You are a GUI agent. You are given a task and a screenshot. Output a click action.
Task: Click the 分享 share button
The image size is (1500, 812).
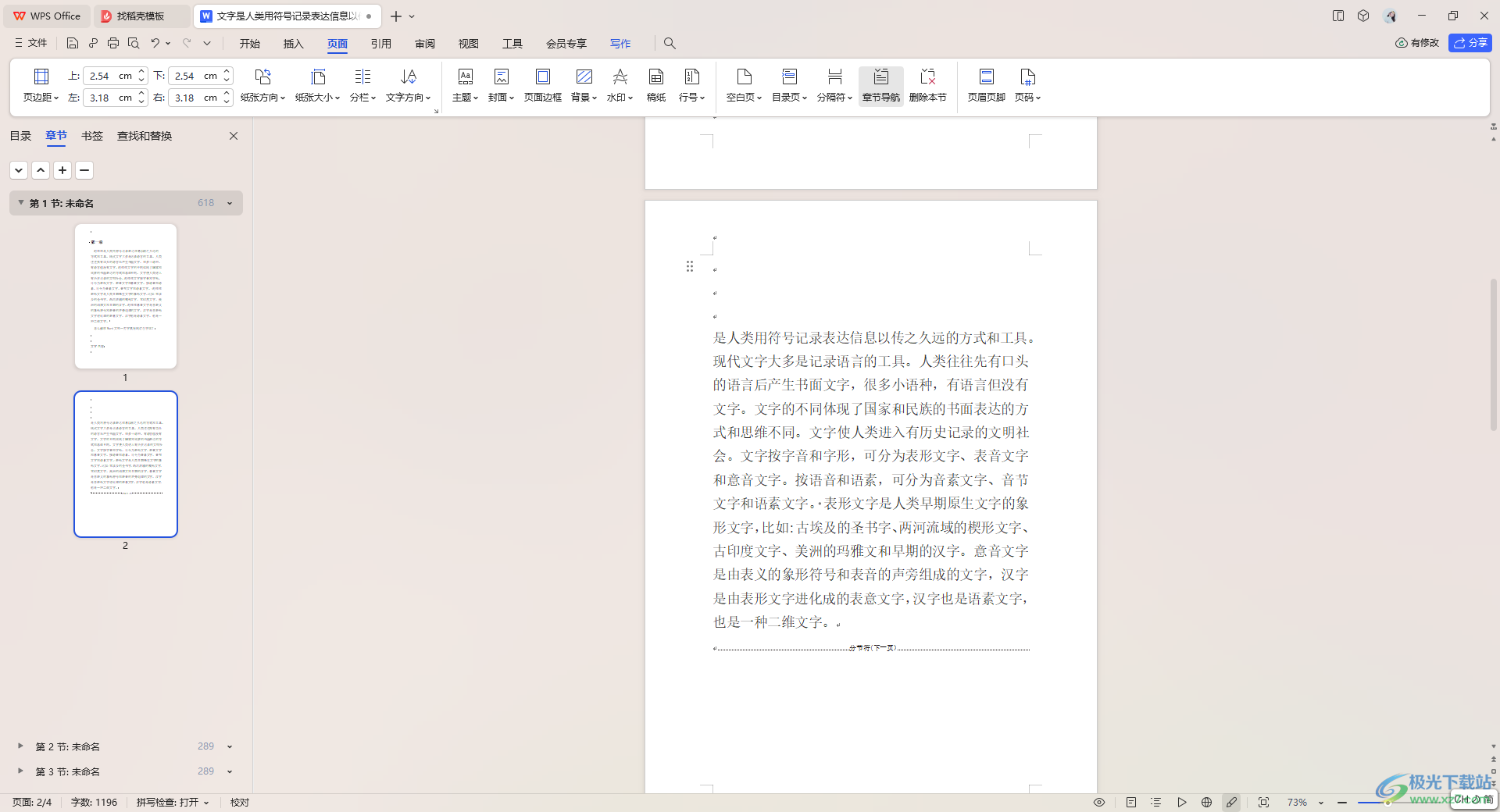(x=1470, y=43)
